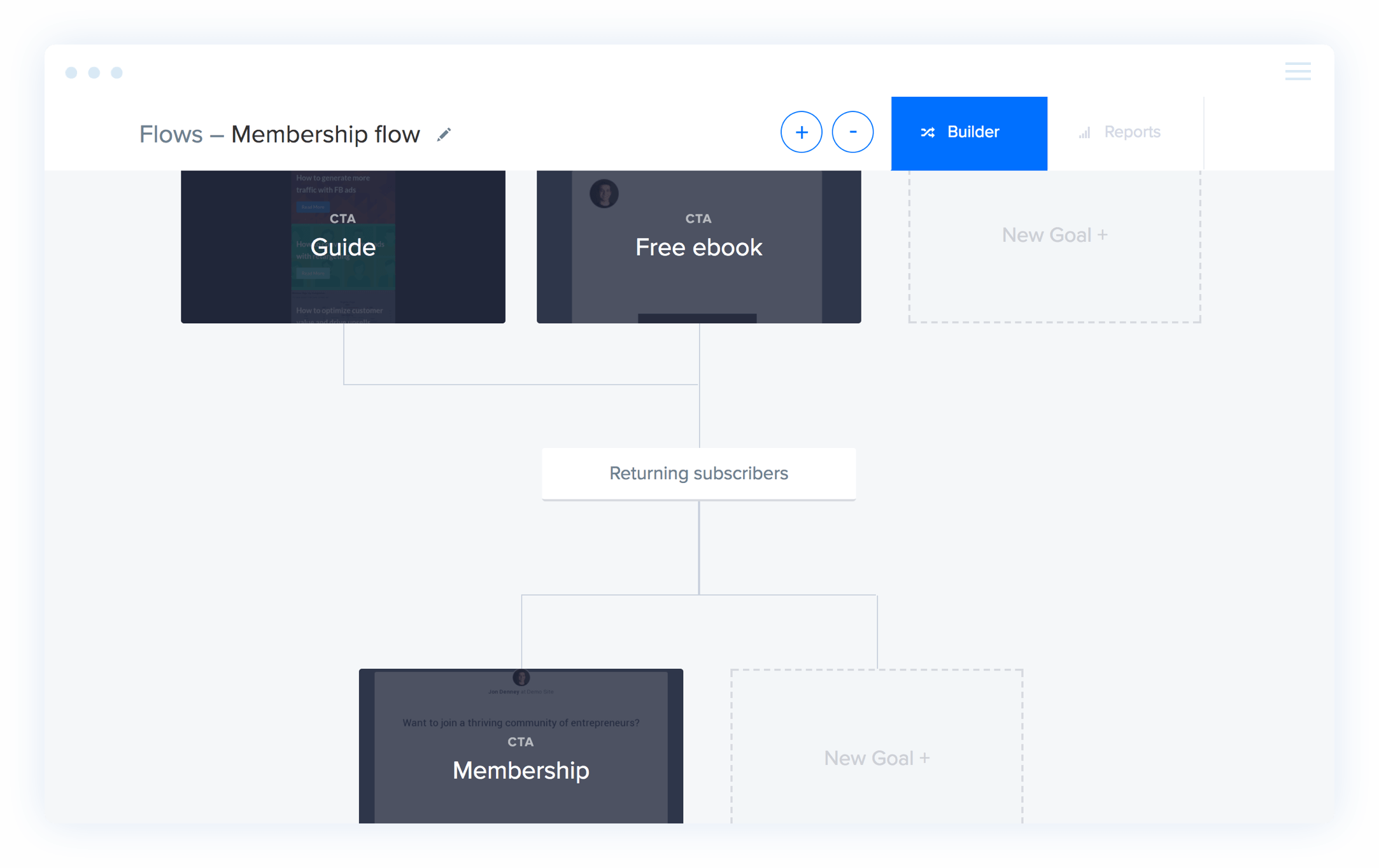Click the green traffic light dot
1379x868 pixels.
coord(117,73)
